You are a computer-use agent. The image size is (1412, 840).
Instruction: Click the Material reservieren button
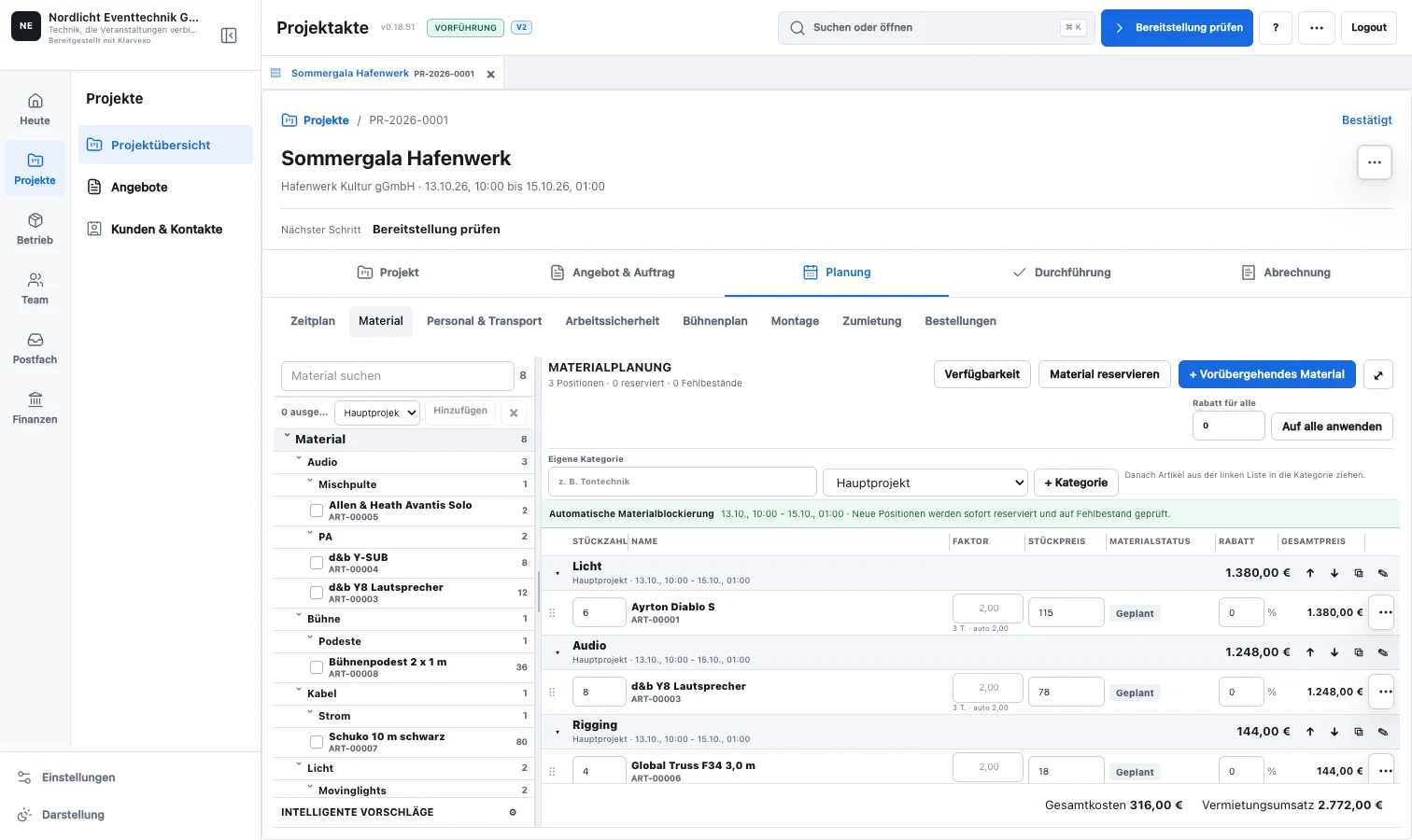(1105, 374)
